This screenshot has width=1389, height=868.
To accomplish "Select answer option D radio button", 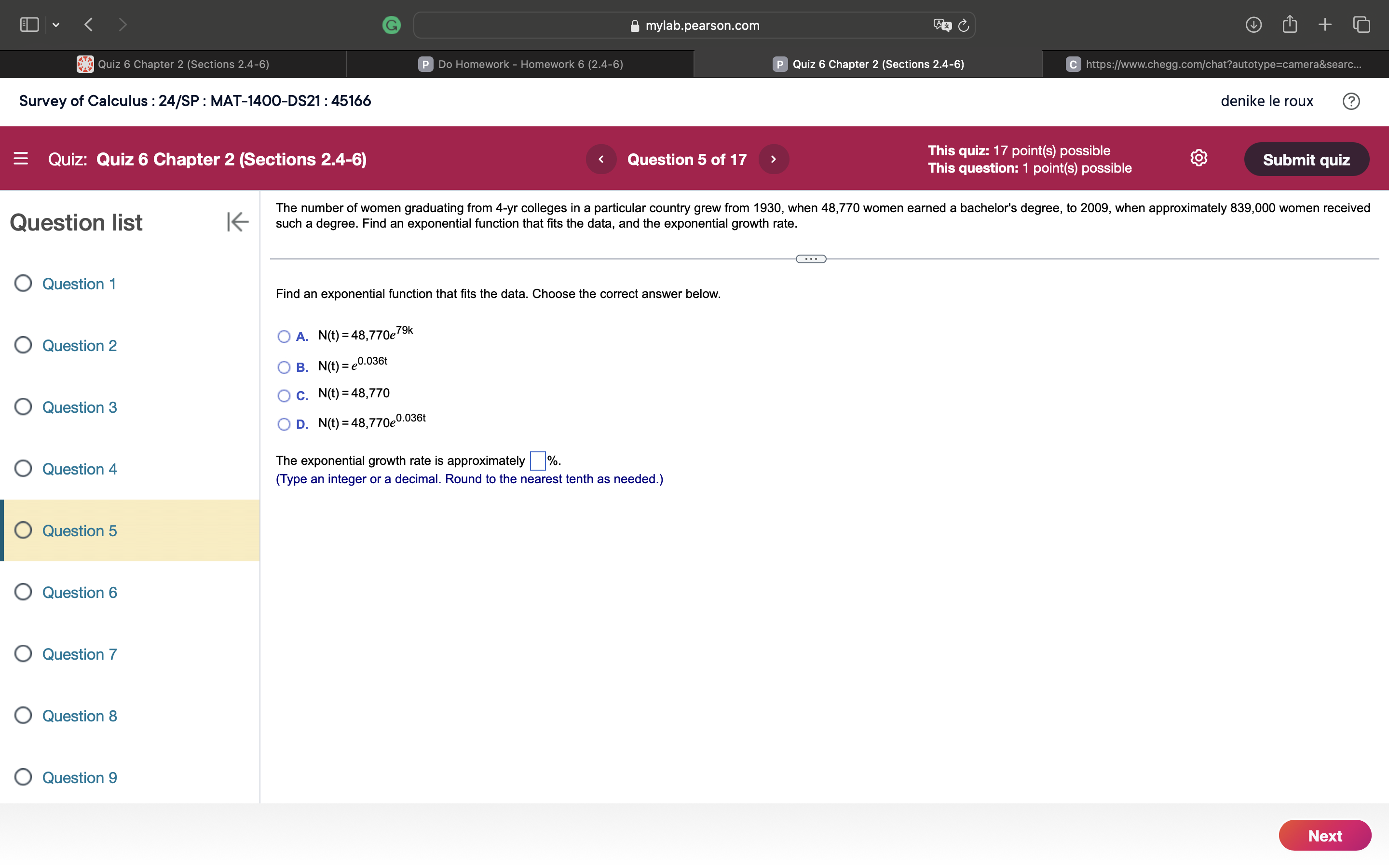I will pos(284,424).
